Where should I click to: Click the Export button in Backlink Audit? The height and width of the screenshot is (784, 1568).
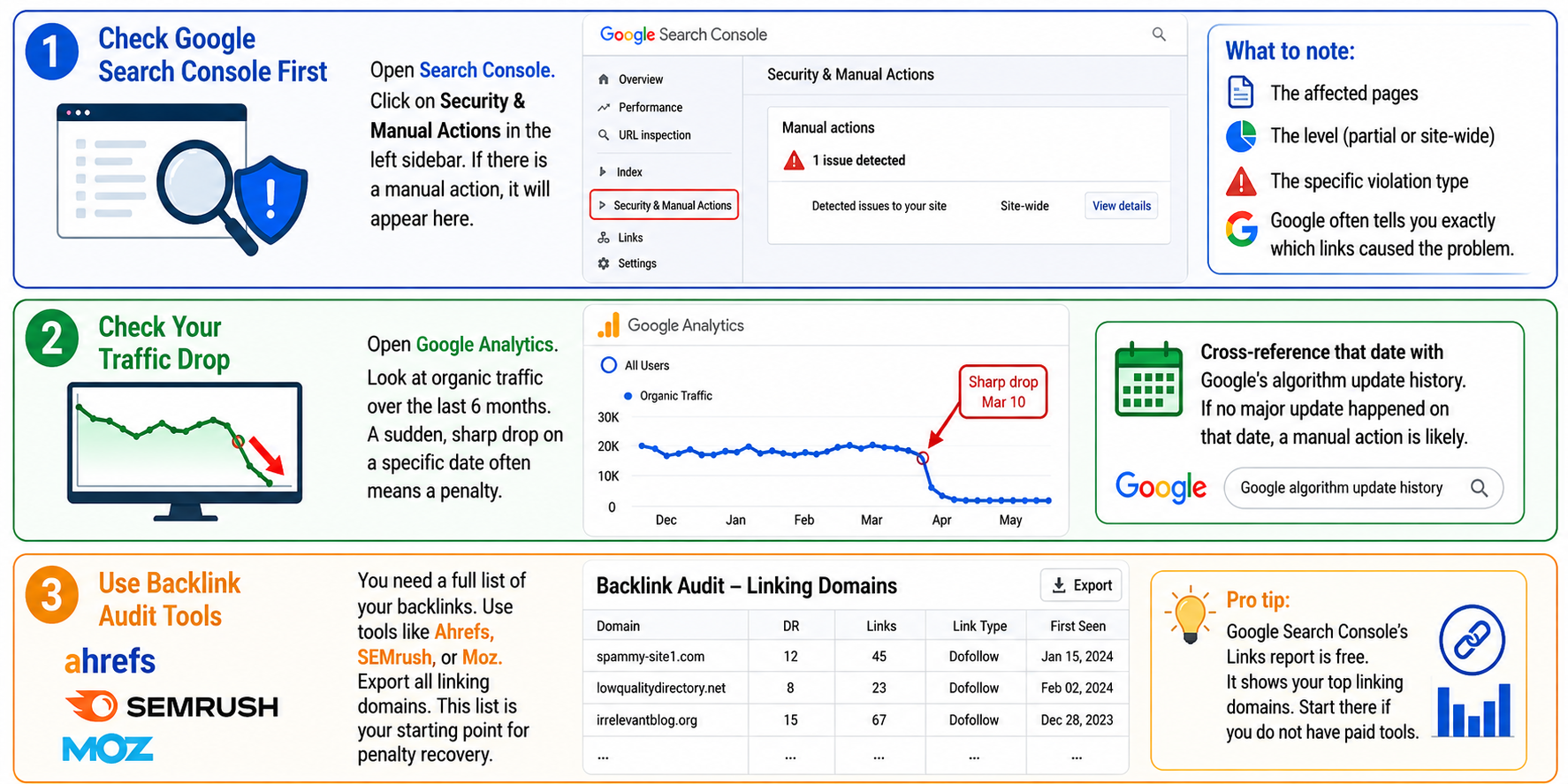[1081, 585]
